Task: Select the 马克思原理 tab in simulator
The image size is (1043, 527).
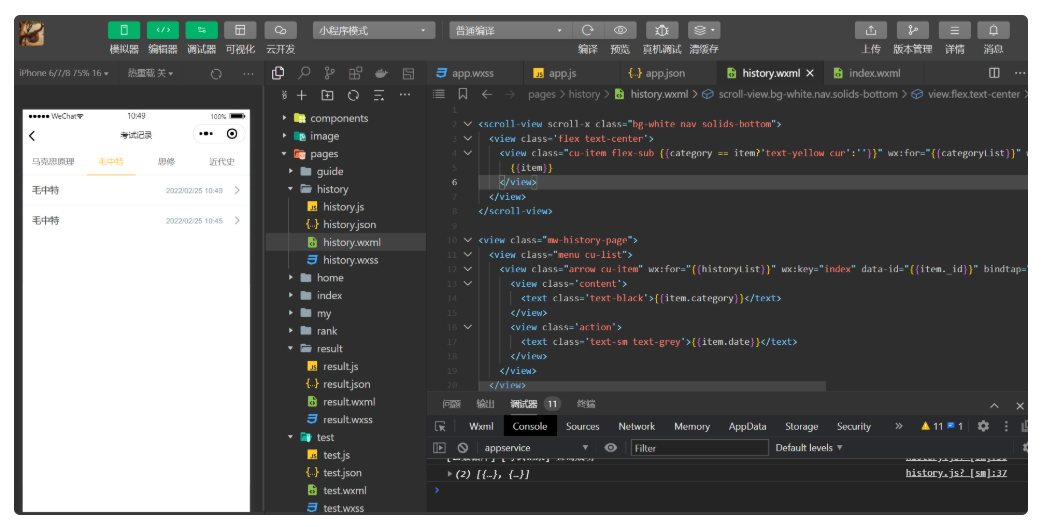Action: [53, 162]
